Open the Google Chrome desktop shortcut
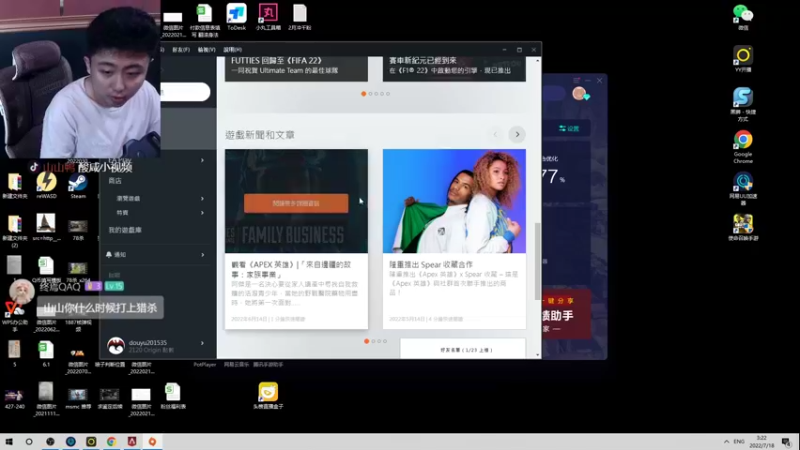This screenshot has height=450, width=800. click(743, 146)
